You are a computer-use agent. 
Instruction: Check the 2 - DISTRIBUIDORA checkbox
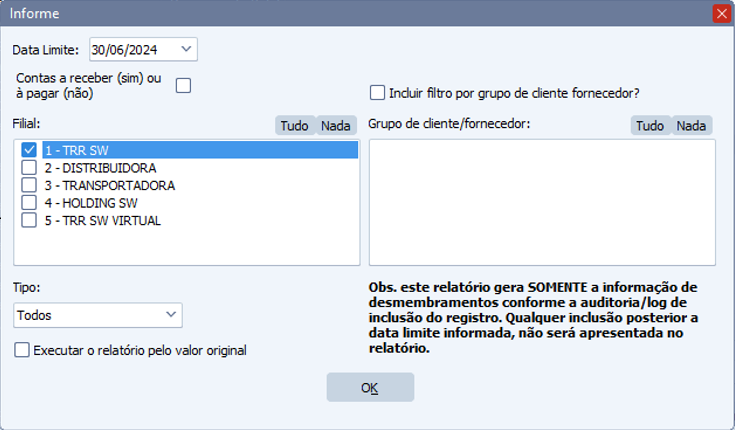(29, 167)
